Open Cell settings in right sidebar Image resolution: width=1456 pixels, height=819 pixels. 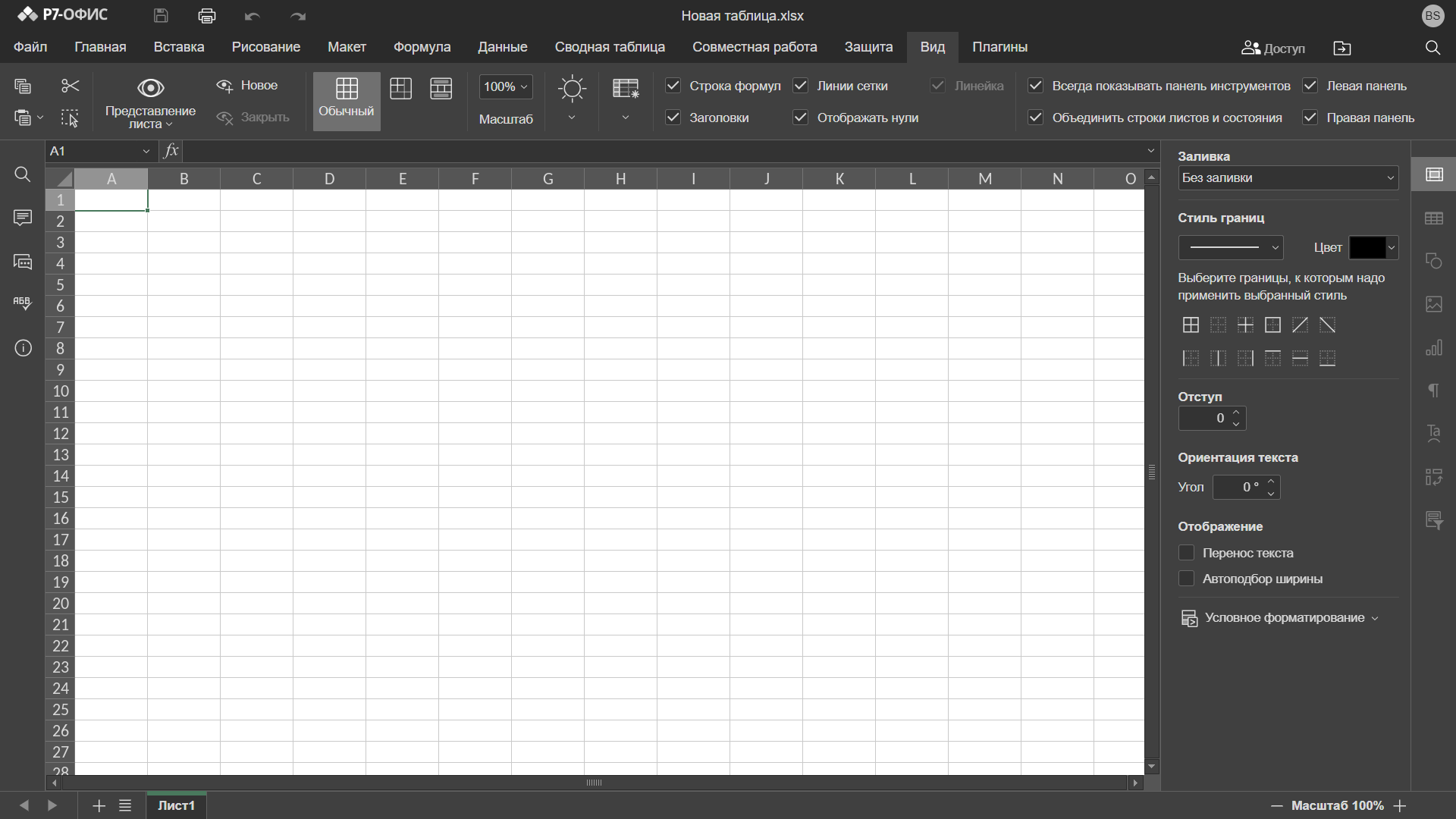[x=1434, y=175]
